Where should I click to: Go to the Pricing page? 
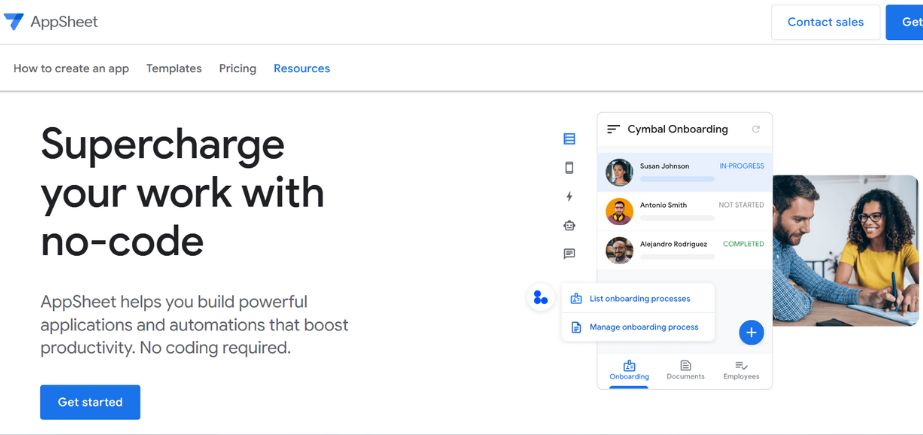(x=238, y=68)
